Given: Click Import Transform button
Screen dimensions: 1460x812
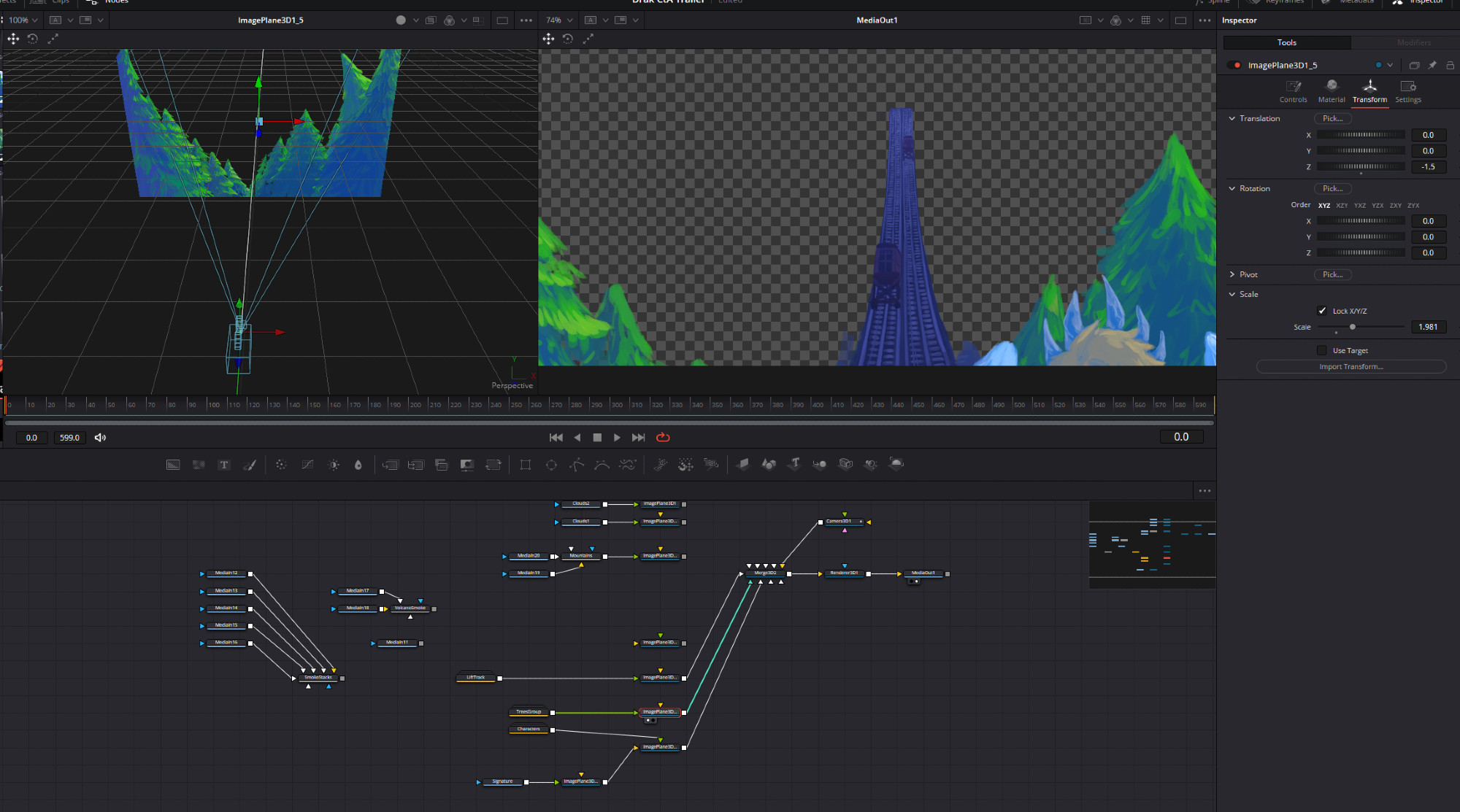Looking at the screenshot, I should point(1351,367).
